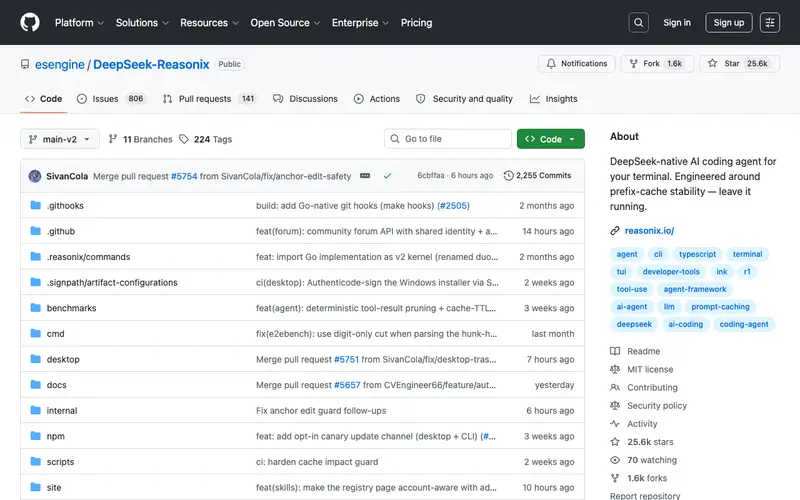
Task: Open the .signpath/artifact-configurations folder
Action: tap(112, 282)
